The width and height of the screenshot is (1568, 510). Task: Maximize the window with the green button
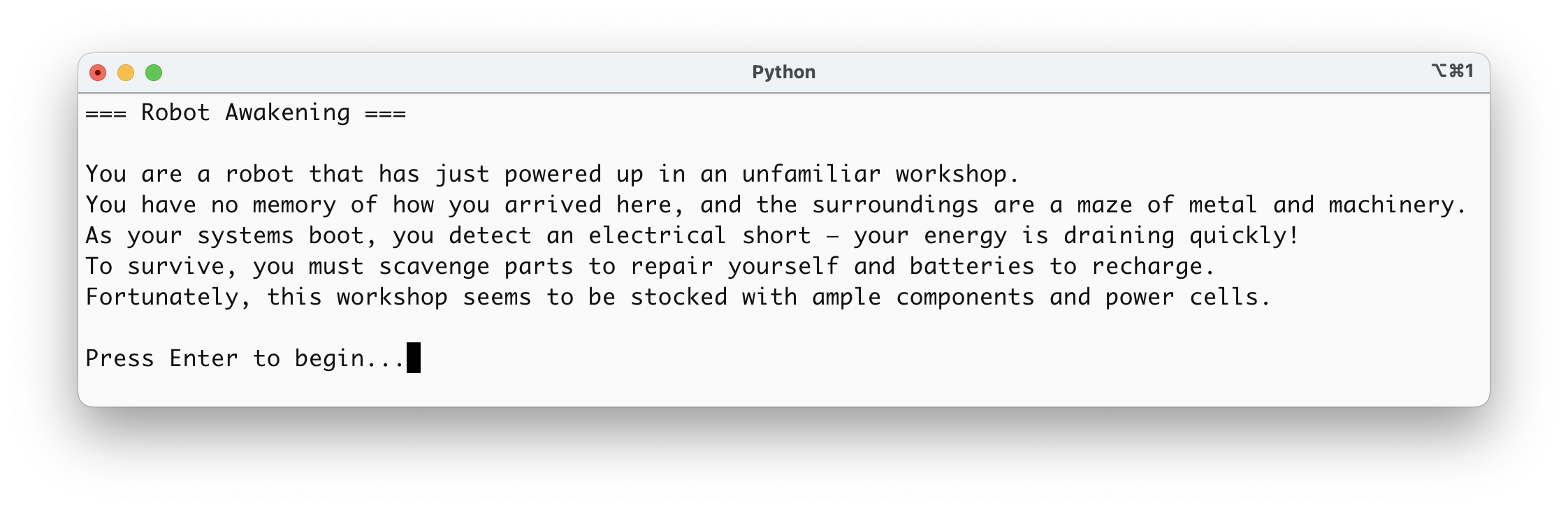pyautogui.click(x=154, y=73)
